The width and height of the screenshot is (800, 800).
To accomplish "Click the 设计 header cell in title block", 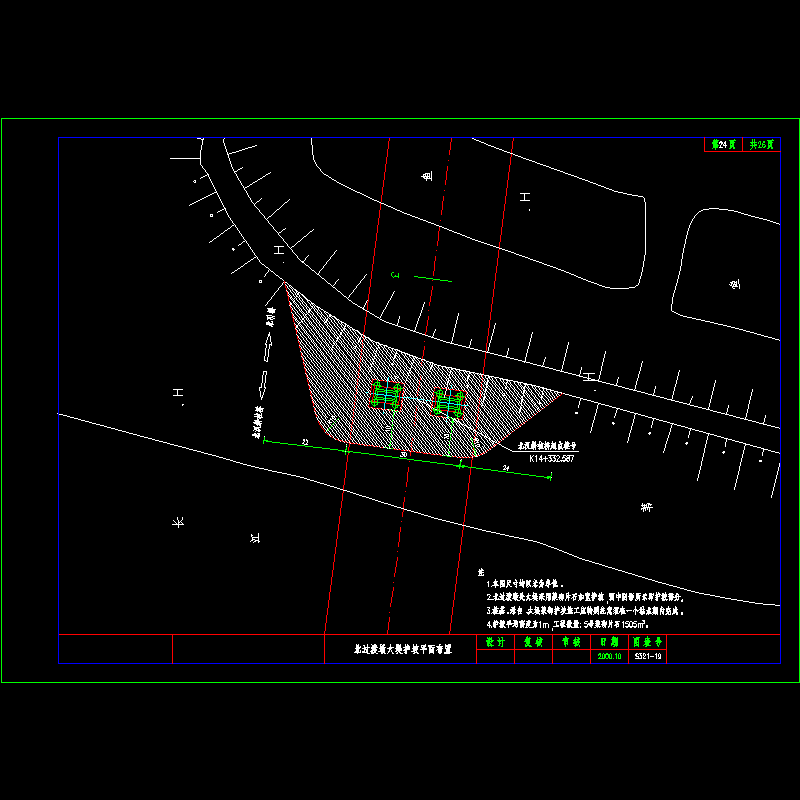I will (x=495, y=642).
